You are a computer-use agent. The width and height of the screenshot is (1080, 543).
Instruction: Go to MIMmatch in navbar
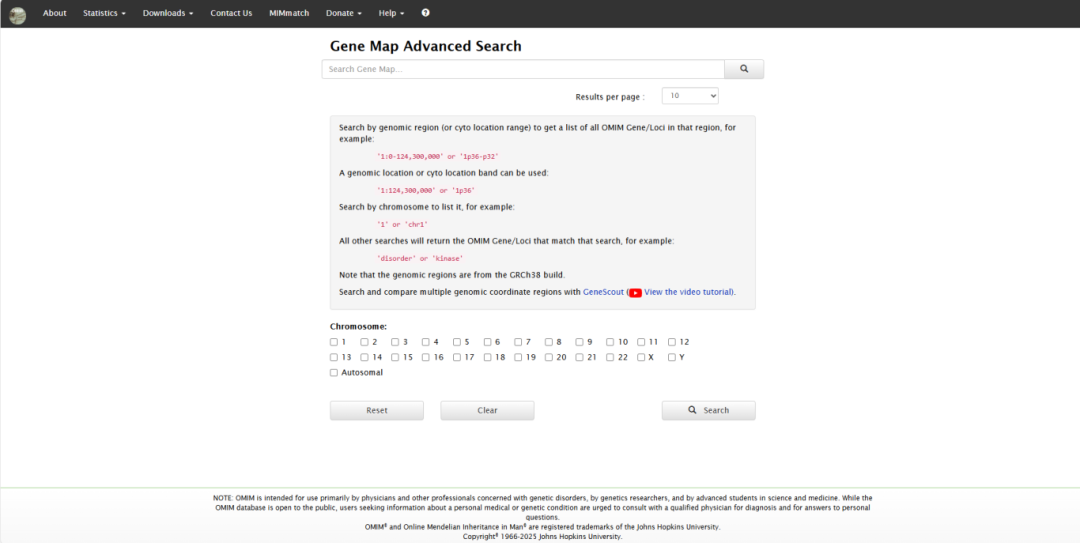tap(289, 13)
